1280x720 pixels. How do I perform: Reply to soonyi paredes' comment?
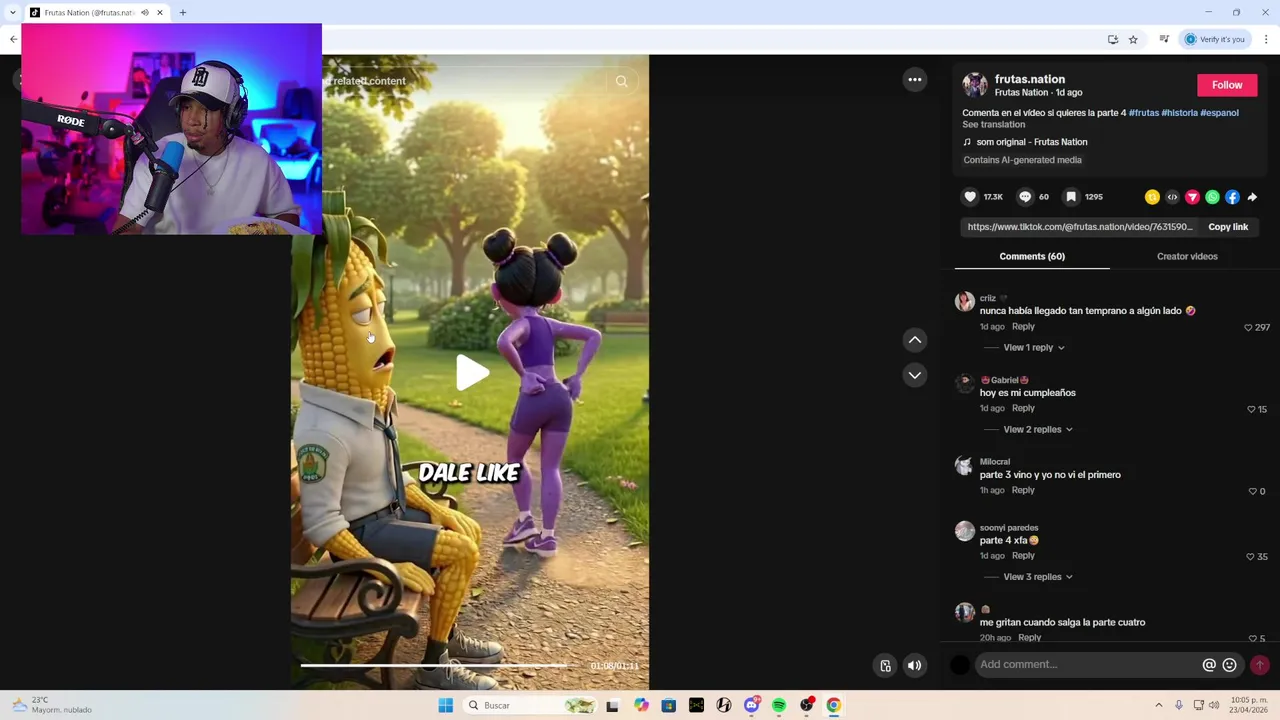click(x=1023, y=556)
